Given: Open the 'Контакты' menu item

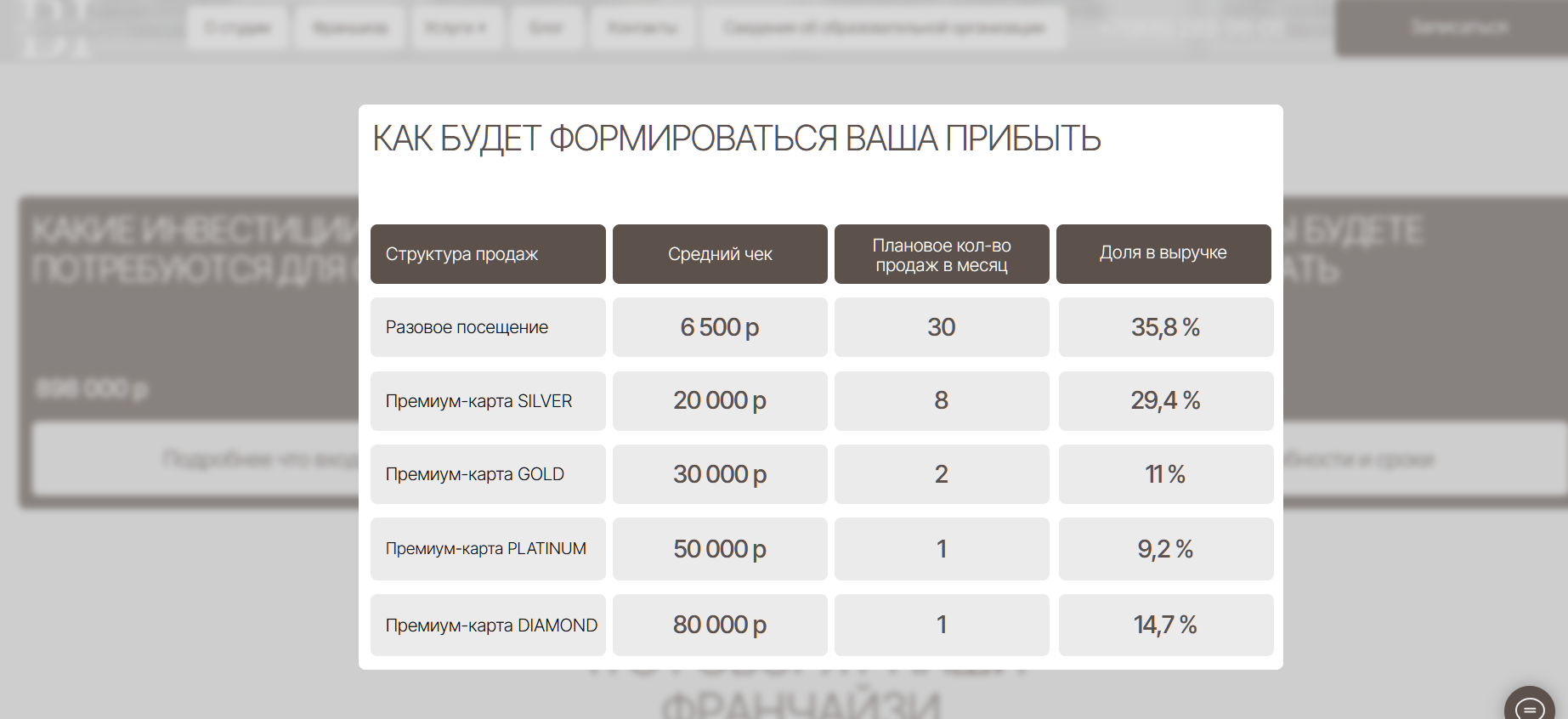Looking at the screenshot, I should [x=642, y=27].
